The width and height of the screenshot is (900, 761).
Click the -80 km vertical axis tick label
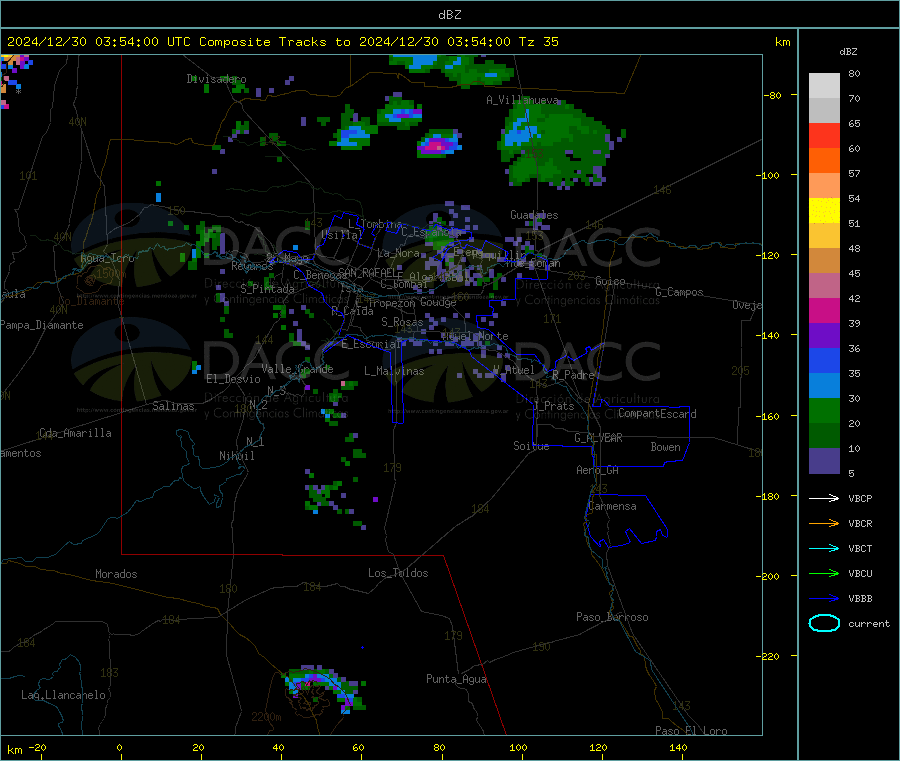(772, 95)
